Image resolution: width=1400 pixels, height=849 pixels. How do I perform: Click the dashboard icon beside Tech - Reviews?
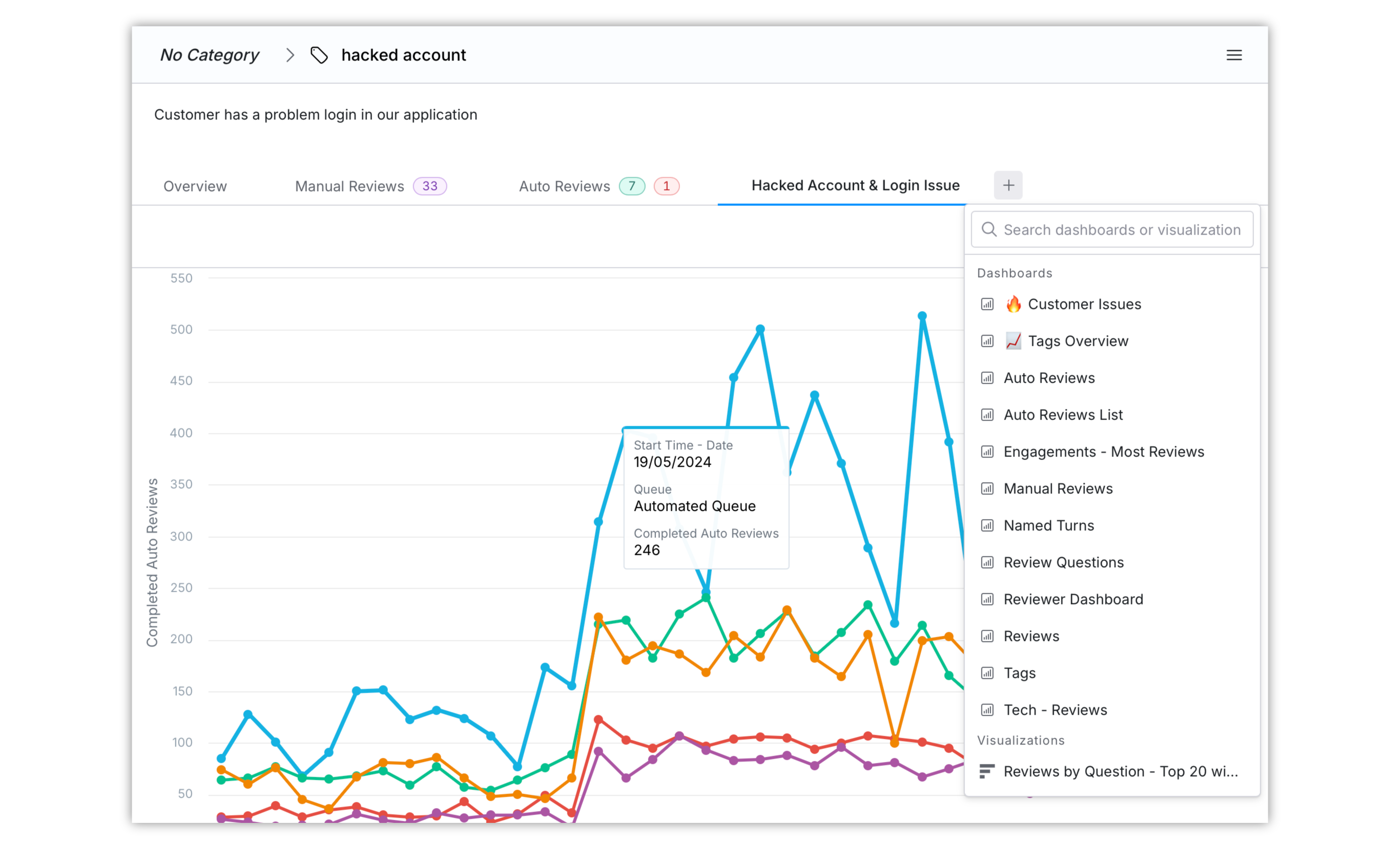point(987,710)
